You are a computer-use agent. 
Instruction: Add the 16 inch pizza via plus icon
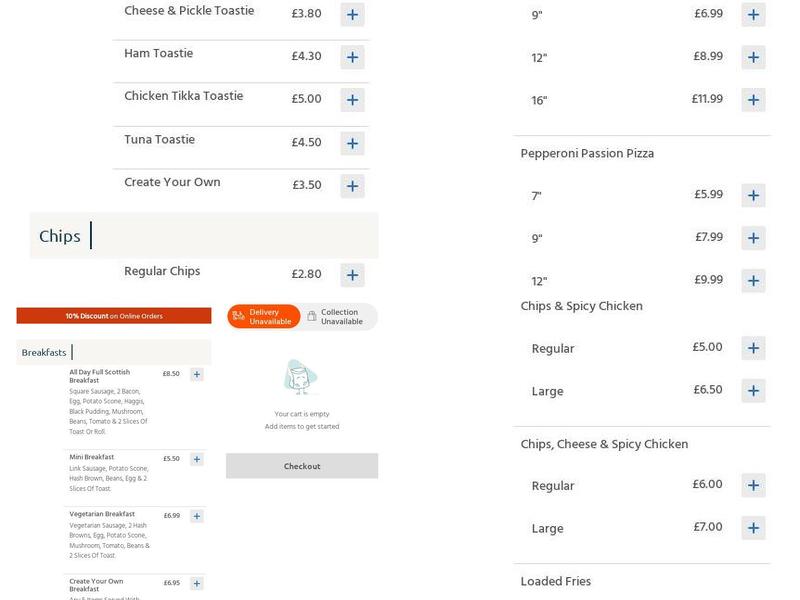point(752,99)
